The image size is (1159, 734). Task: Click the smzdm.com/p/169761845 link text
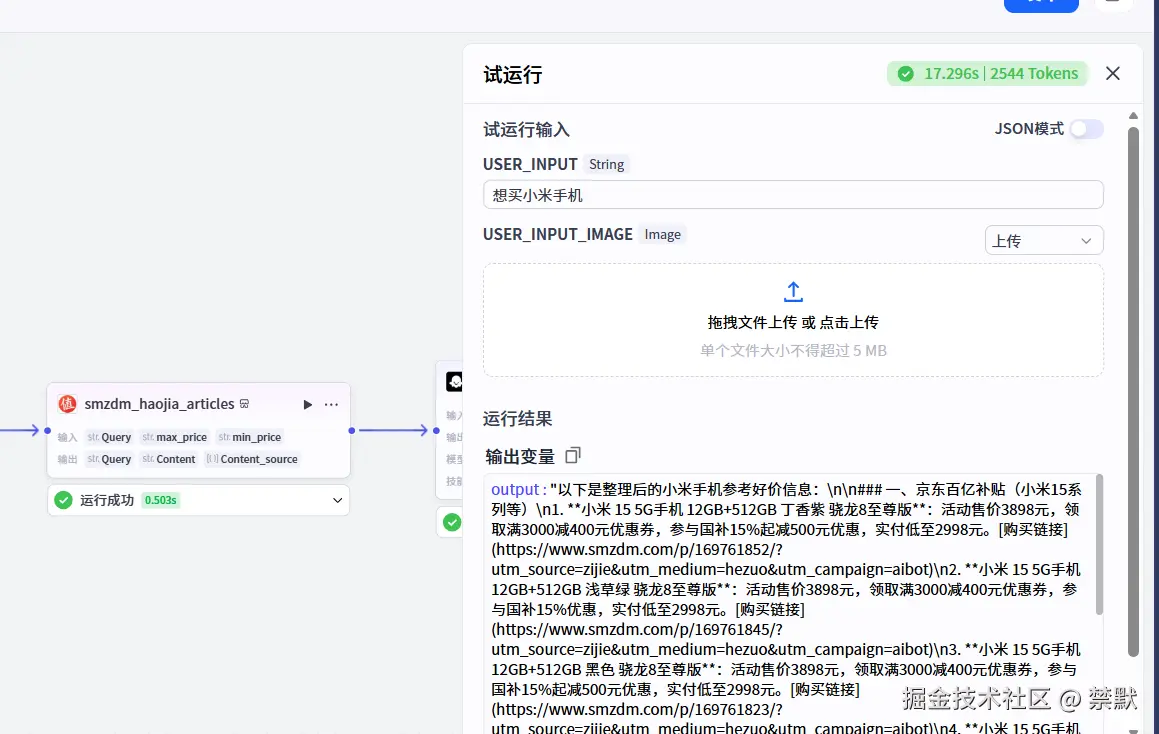click(636, 630)
